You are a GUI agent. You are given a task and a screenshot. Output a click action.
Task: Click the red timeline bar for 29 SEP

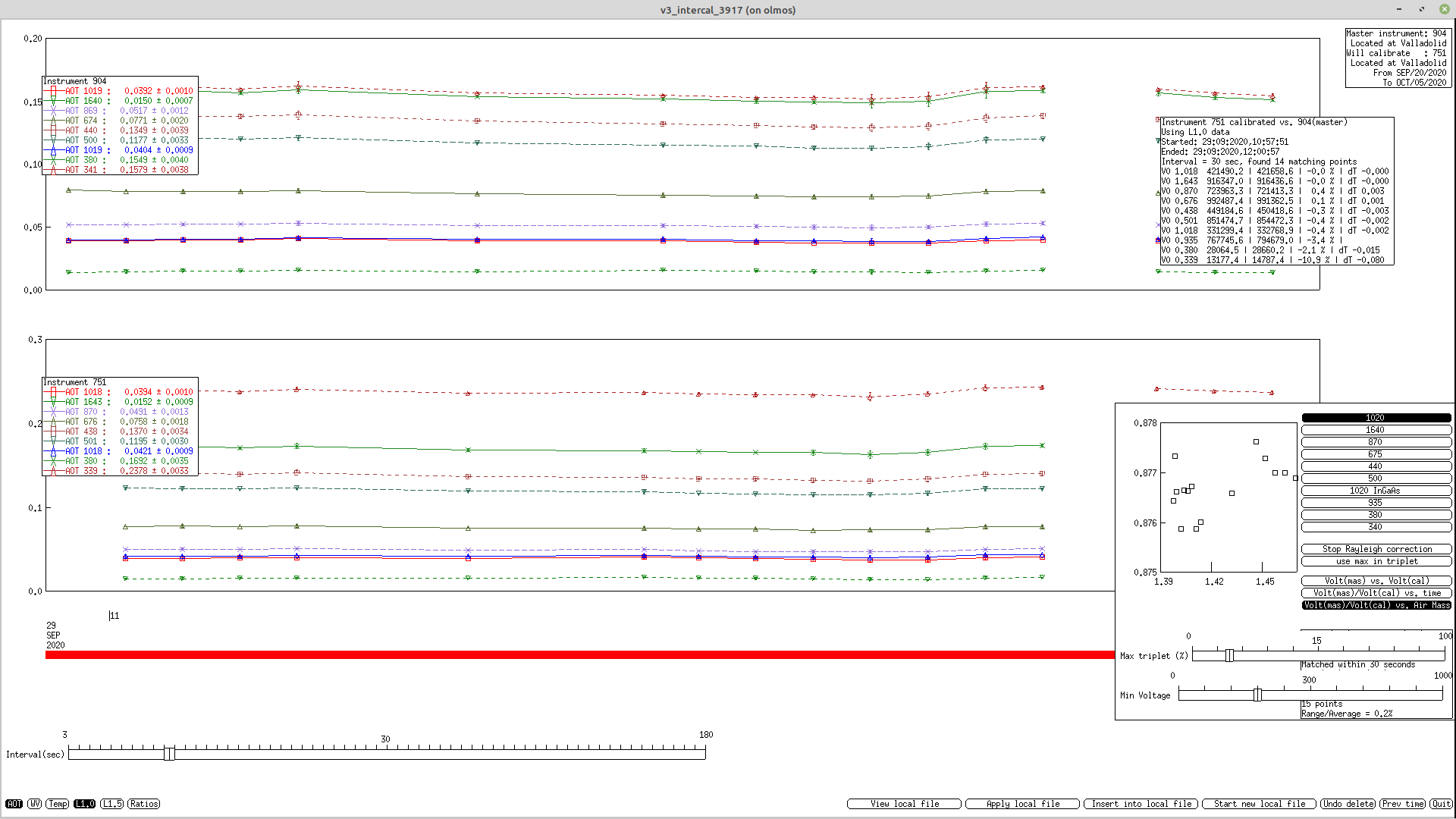tap(579, 655)
